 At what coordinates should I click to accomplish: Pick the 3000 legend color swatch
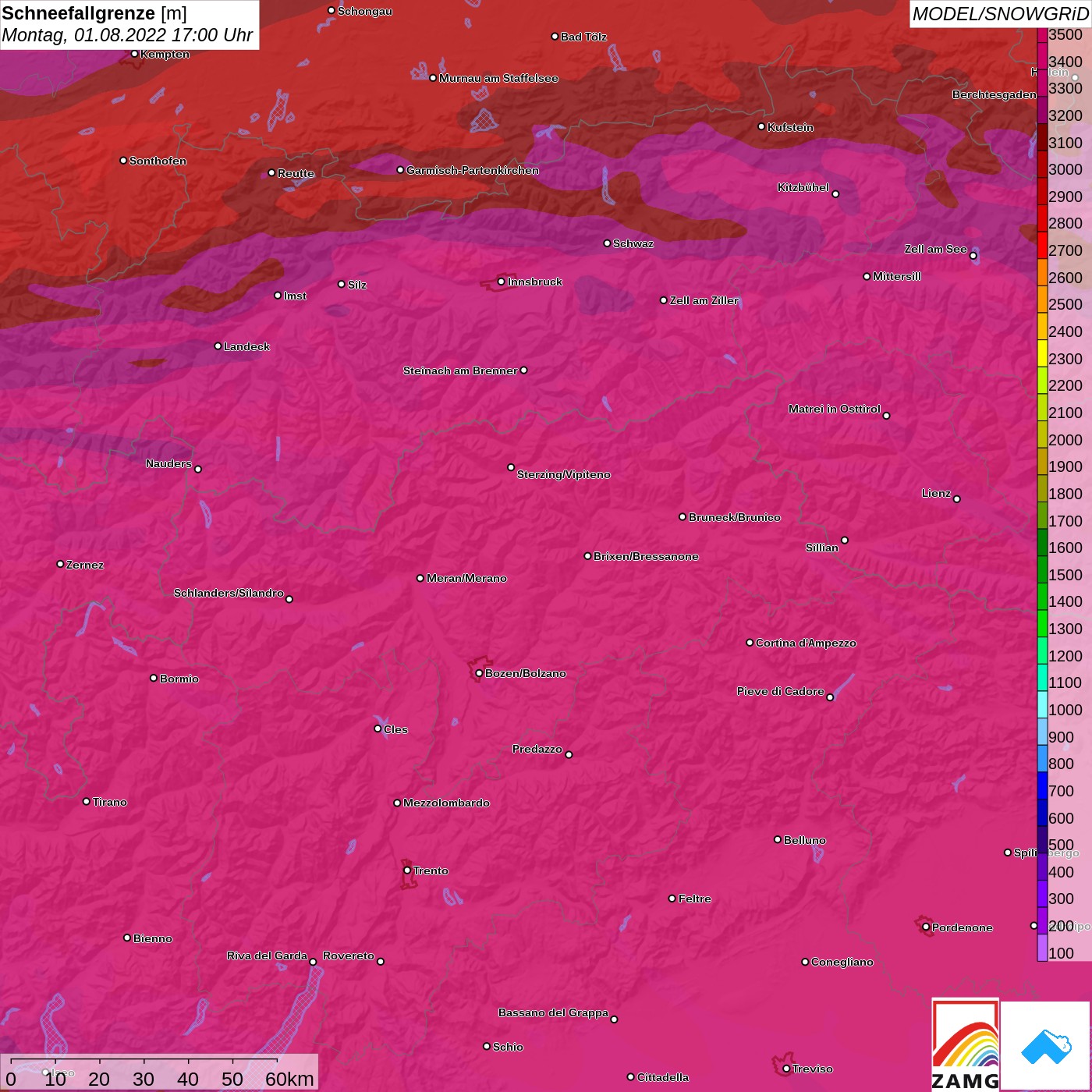pyautogui.click(x=1042, y=165)
